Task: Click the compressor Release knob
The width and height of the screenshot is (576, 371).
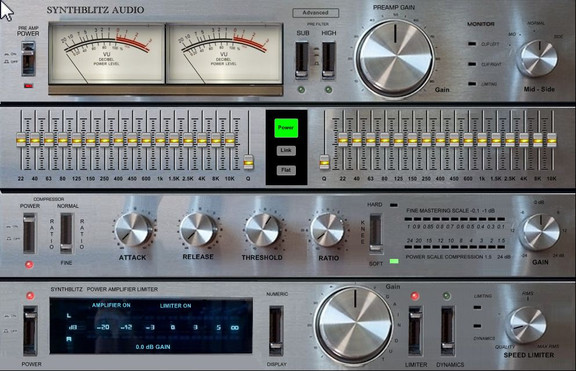Action: (199, 230)
